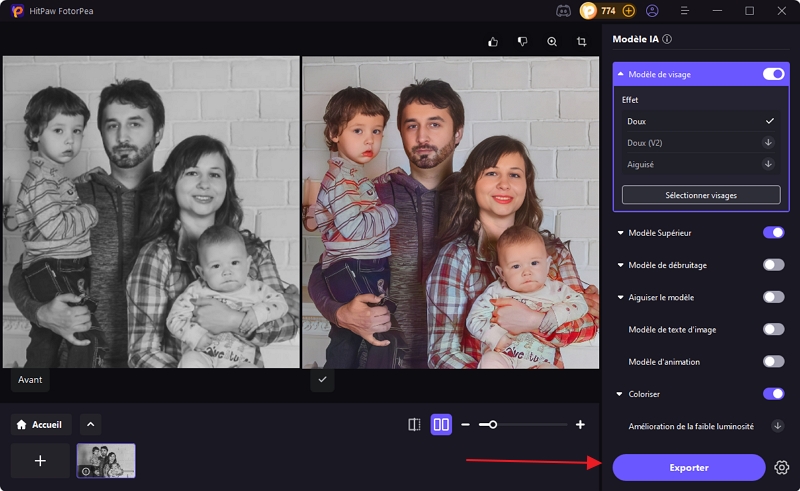Image resolution: width=800 pixels, height=491 pixels.
Task: Open the hamburger menu in title bar
Action: point(685,11)
